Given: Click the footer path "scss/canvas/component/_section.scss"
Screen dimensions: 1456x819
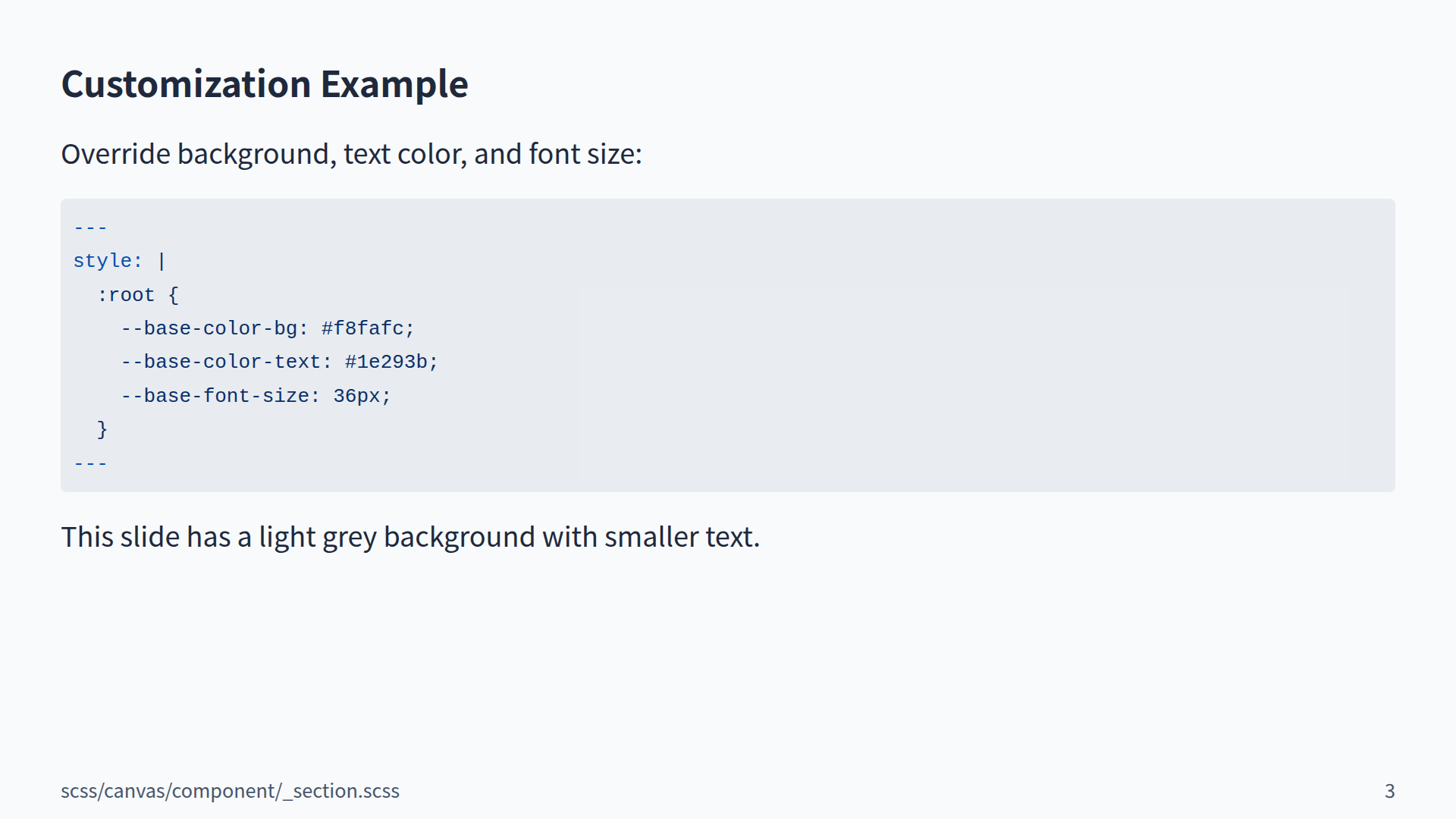Looking at the screenshot, I should [230, 791].
